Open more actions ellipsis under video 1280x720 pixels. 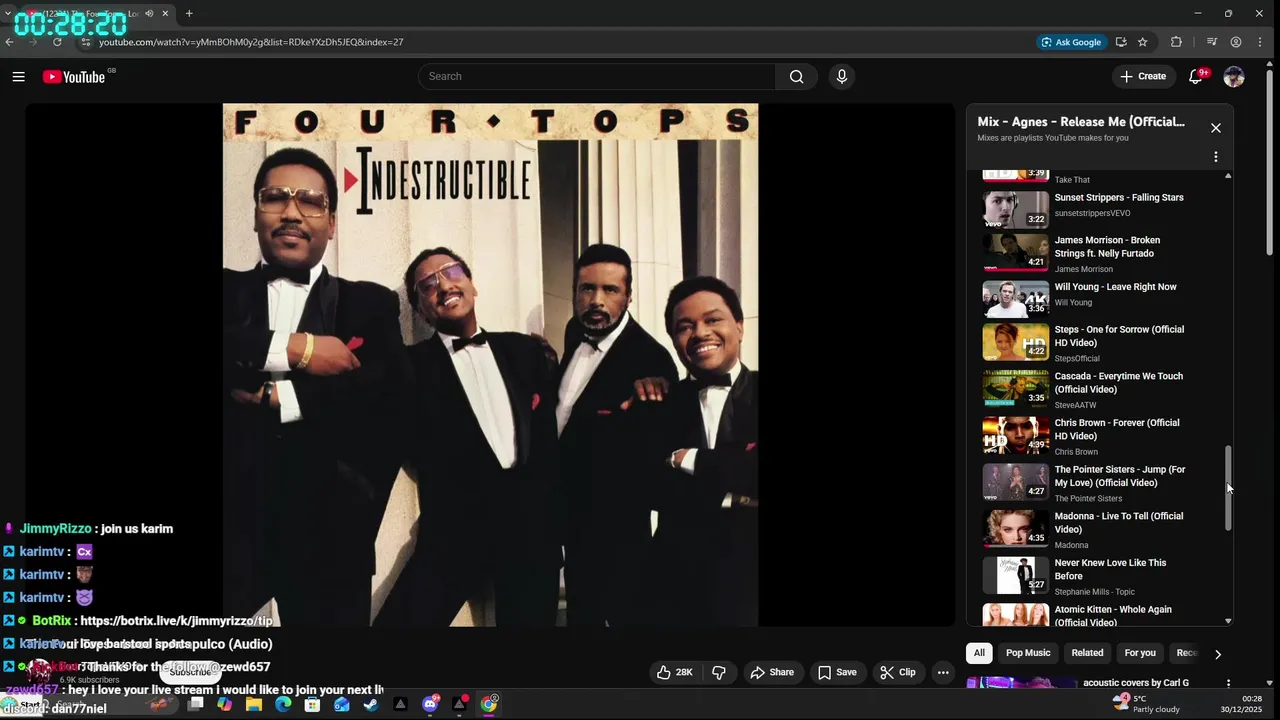[x=942, y=672]
